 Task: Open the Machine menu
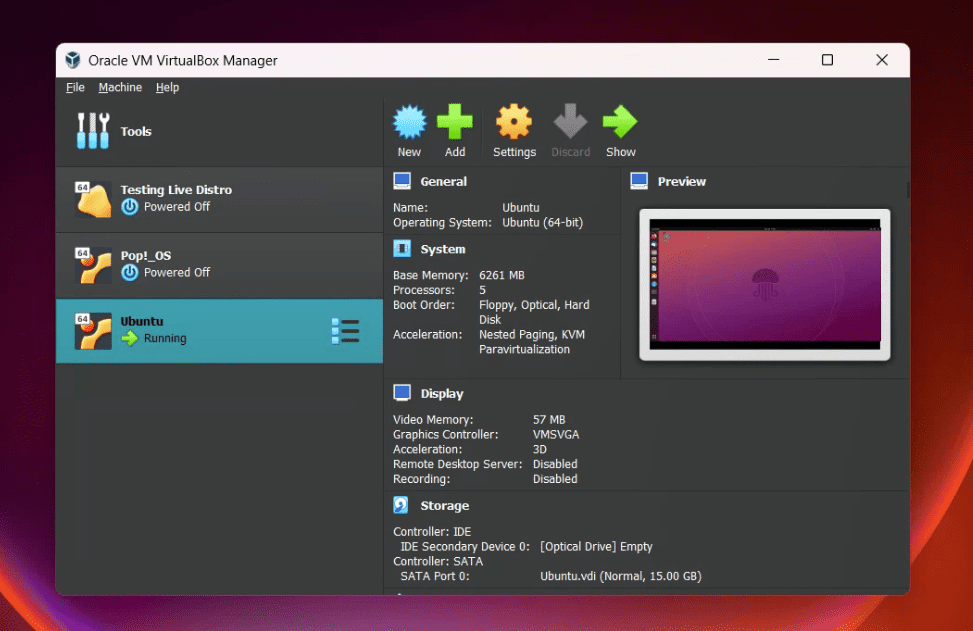coord(120,88)
